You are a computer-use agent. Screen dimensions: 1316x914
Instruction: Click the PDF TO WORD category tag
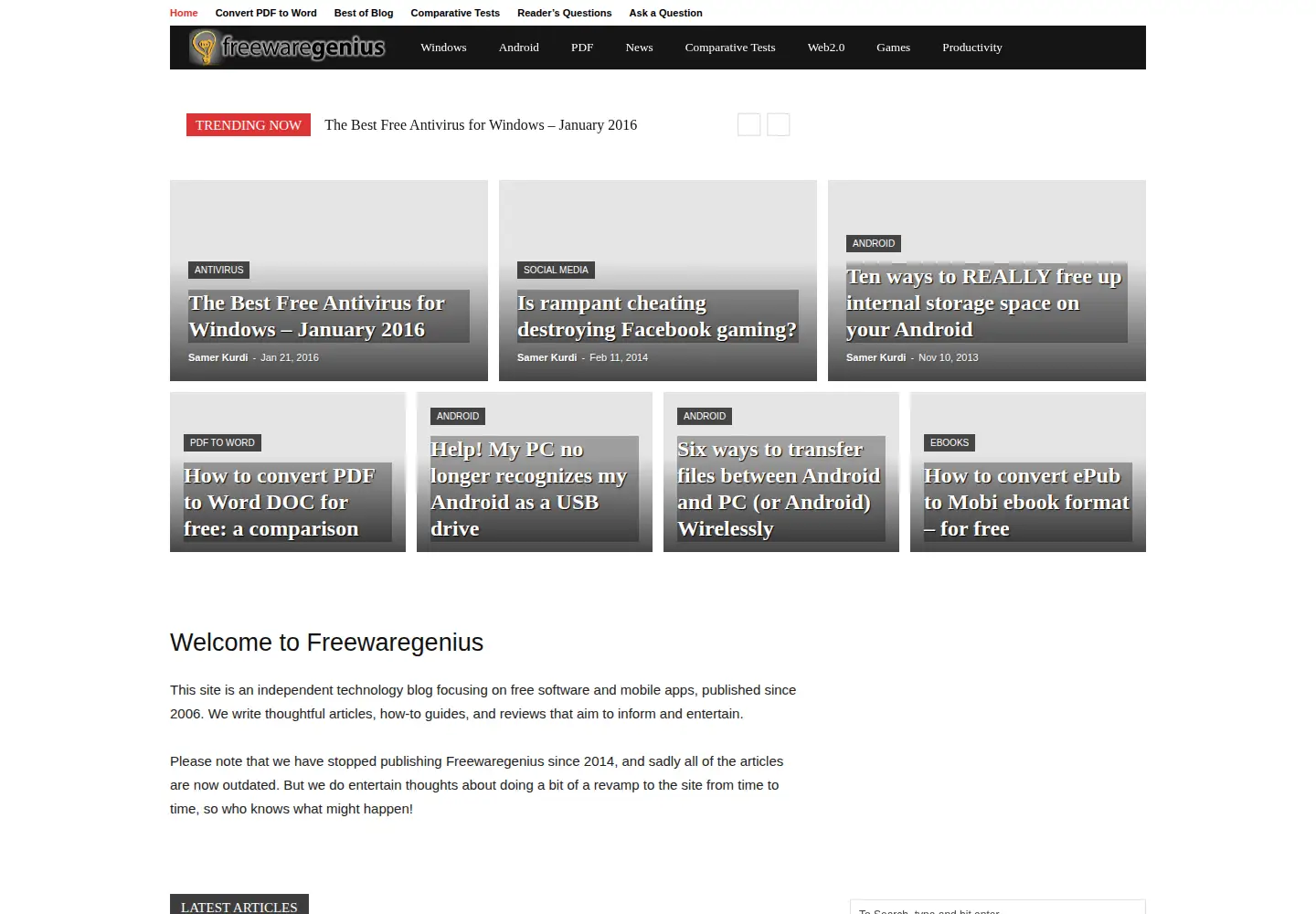pyautogui.click(x=222, y=442)
